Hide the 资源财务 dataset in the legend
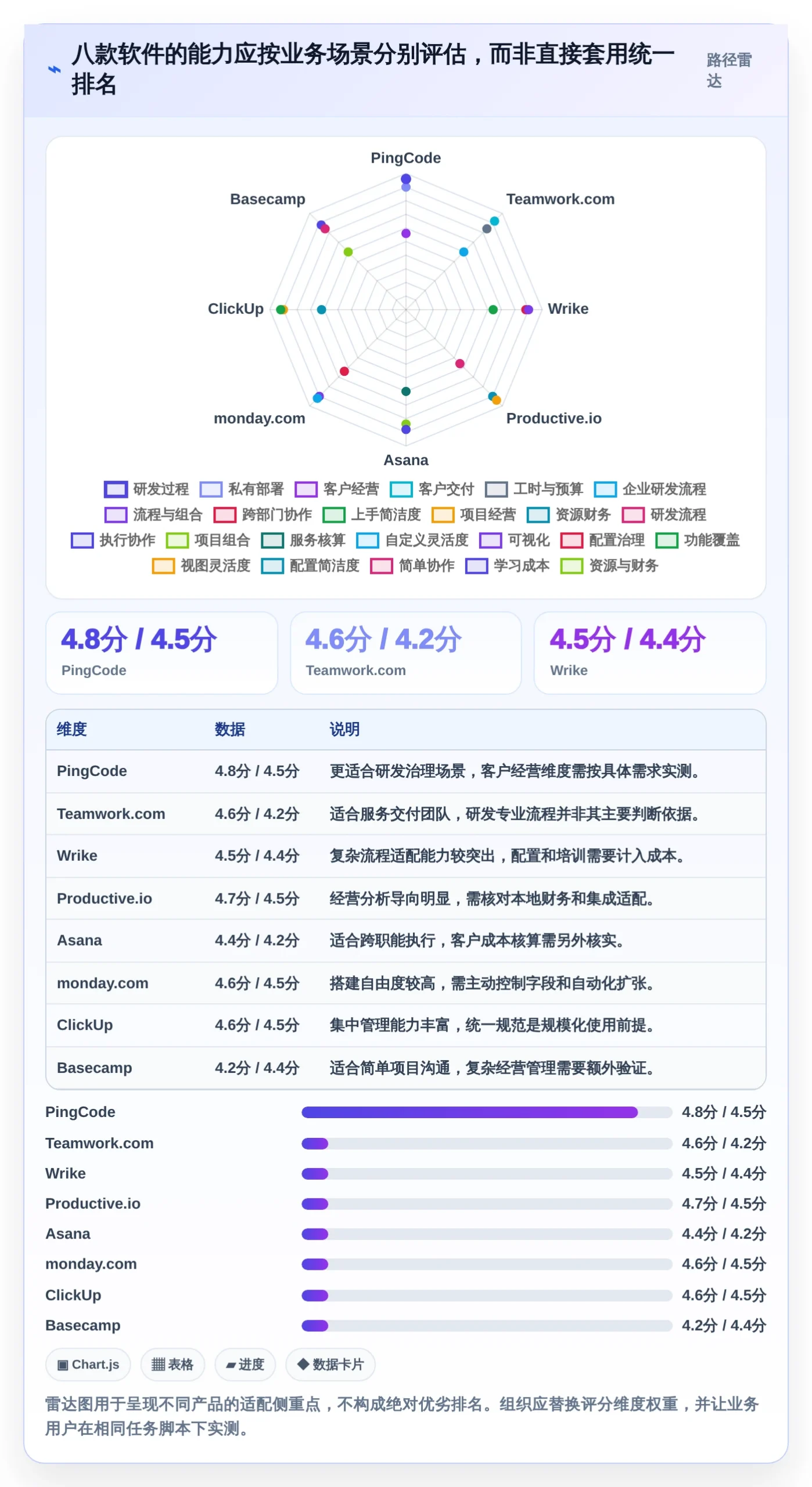 click(569, 515)
